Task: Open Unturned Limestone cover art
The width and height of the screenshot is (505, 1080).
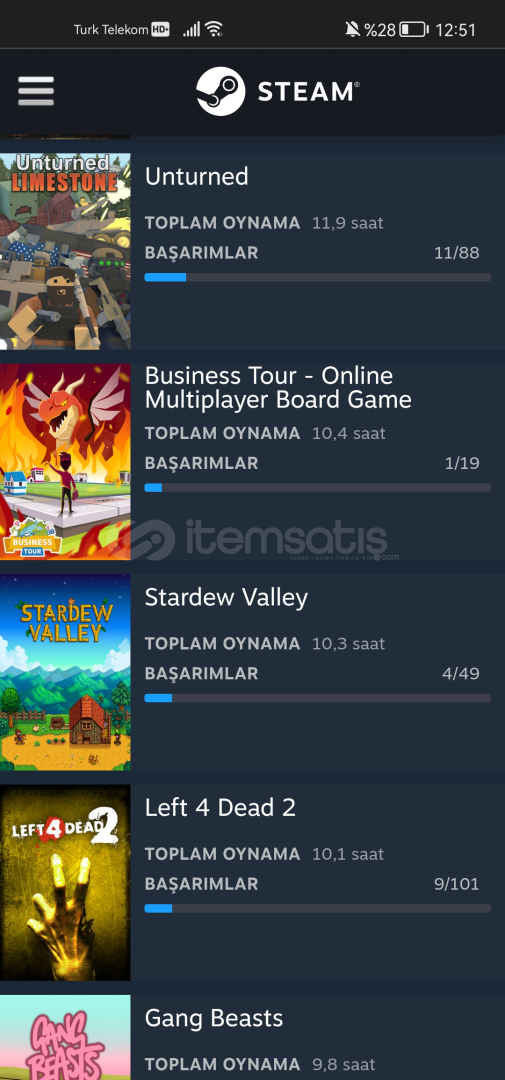Action: click(x=65, y=251)
